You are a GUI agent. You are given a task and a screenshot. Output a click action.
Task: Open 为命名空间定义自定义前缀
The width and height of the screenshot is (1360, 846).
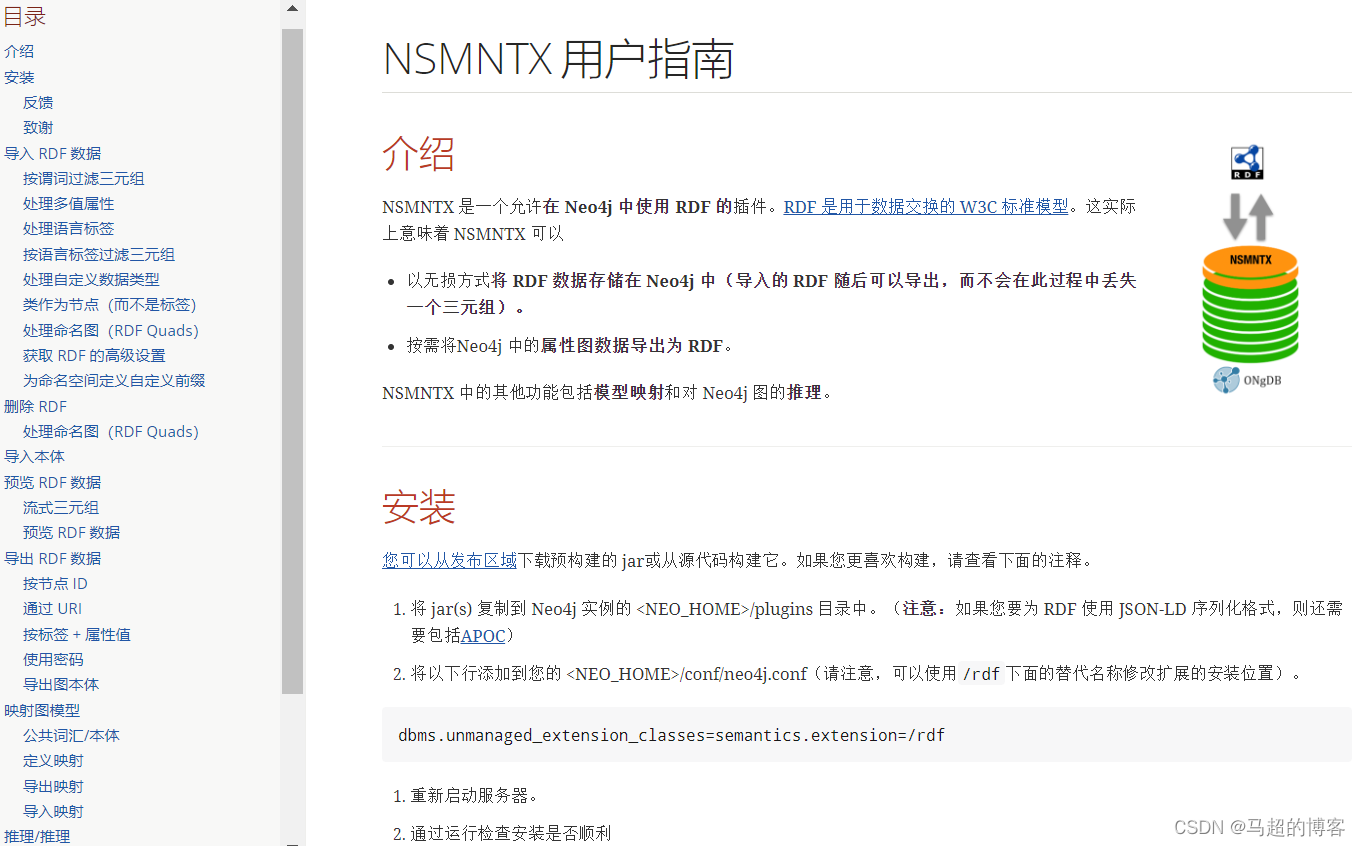tap(114, 381)
